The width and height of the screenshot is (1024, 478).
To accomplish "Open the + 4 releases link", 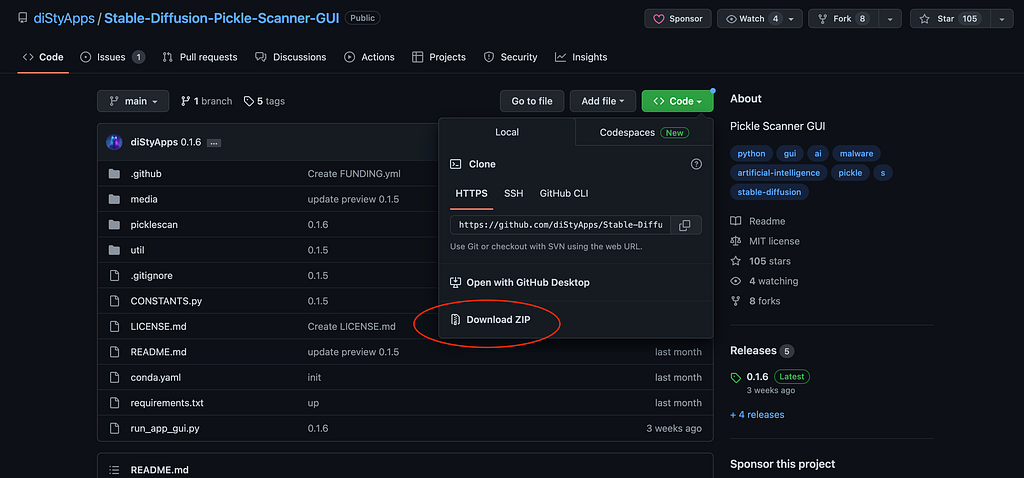I will point(757,415).
